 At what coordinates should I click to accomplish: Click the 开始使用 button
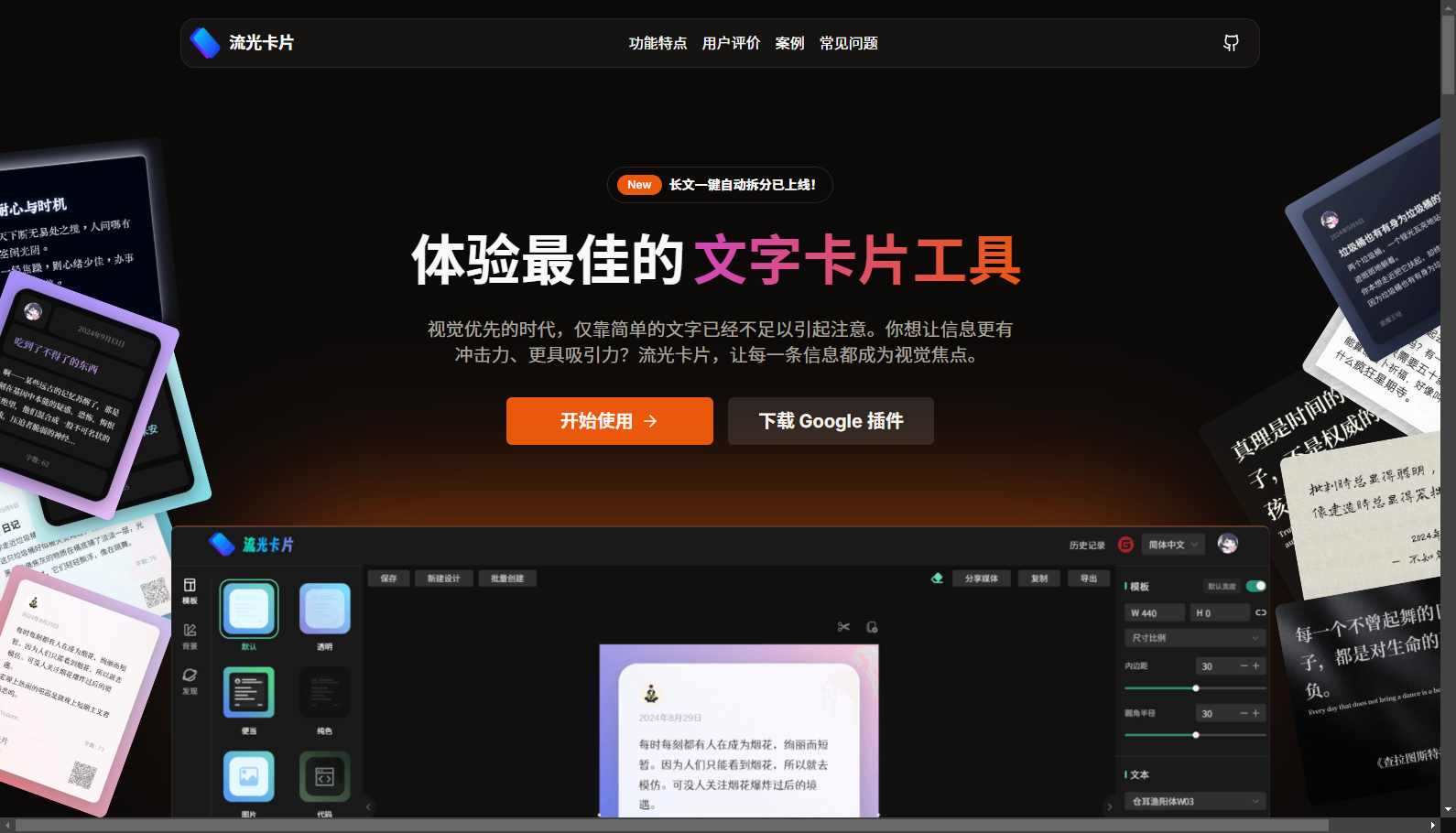click(610, 421)
